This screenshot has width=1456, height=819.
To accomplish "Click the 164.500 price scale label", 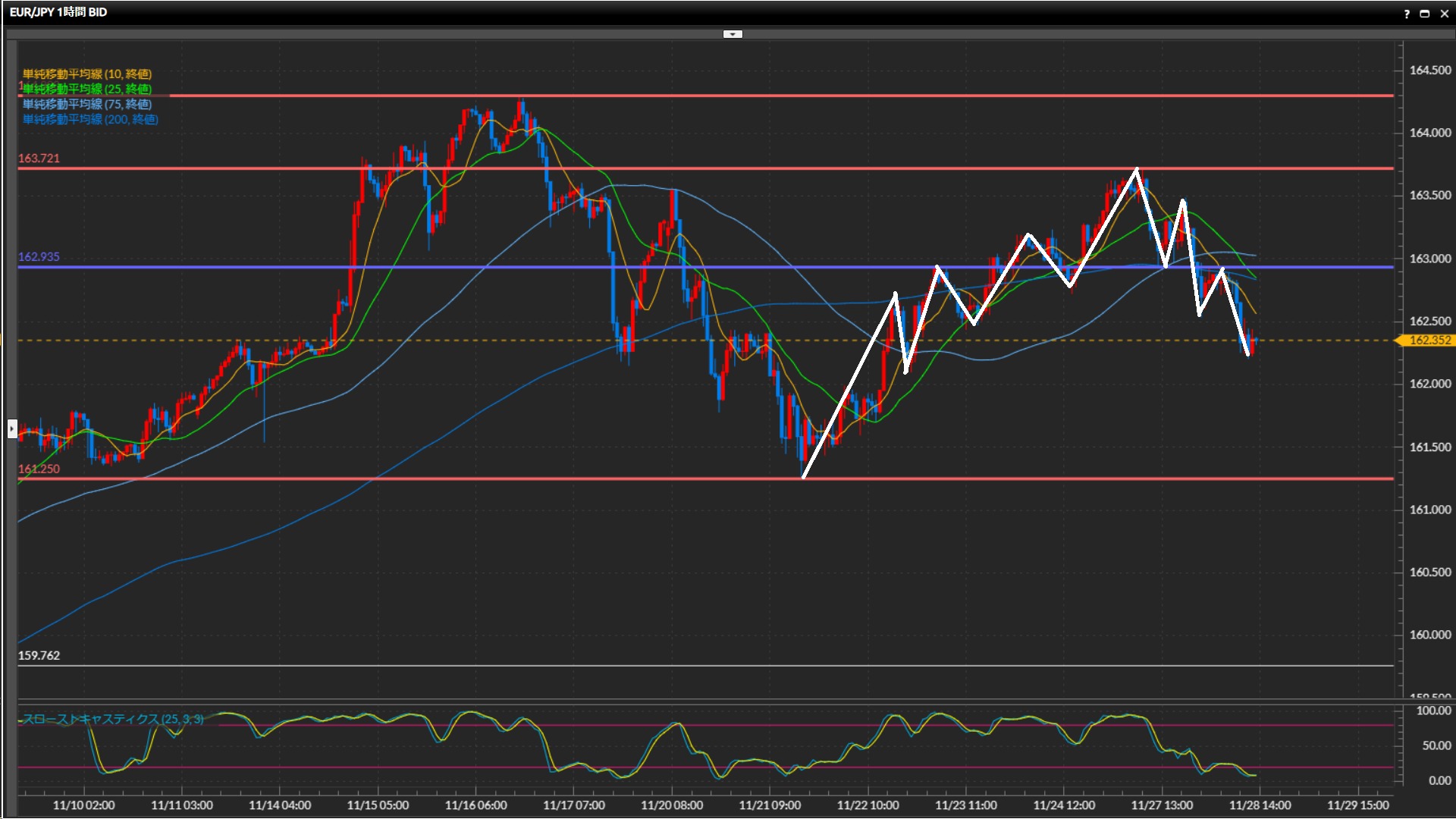I will point(1429,70).
